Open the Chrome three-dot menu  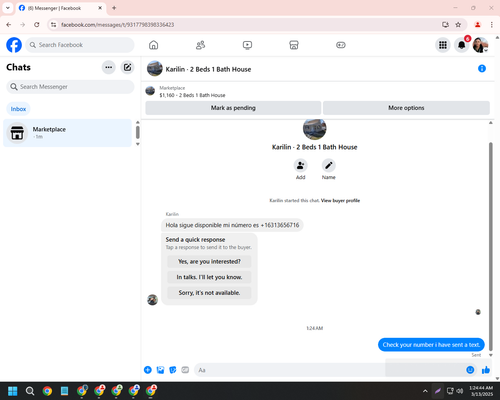coord(491,25)
